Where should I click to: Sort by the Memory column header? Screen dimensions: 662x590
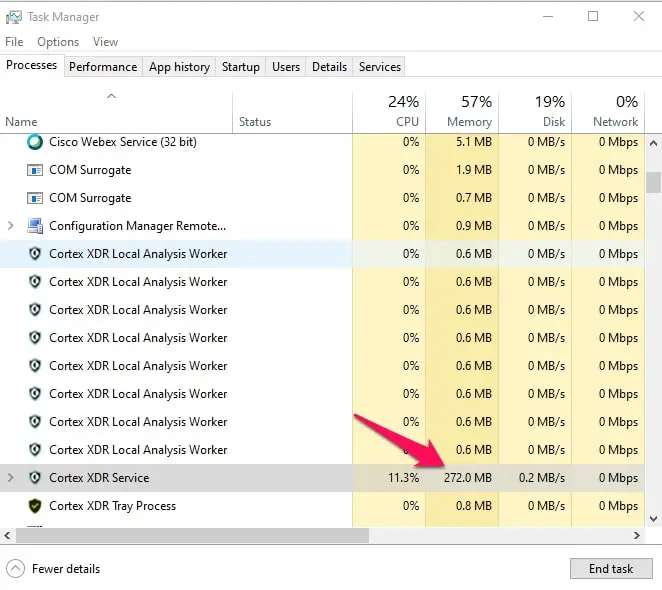[x=462, y=112]
